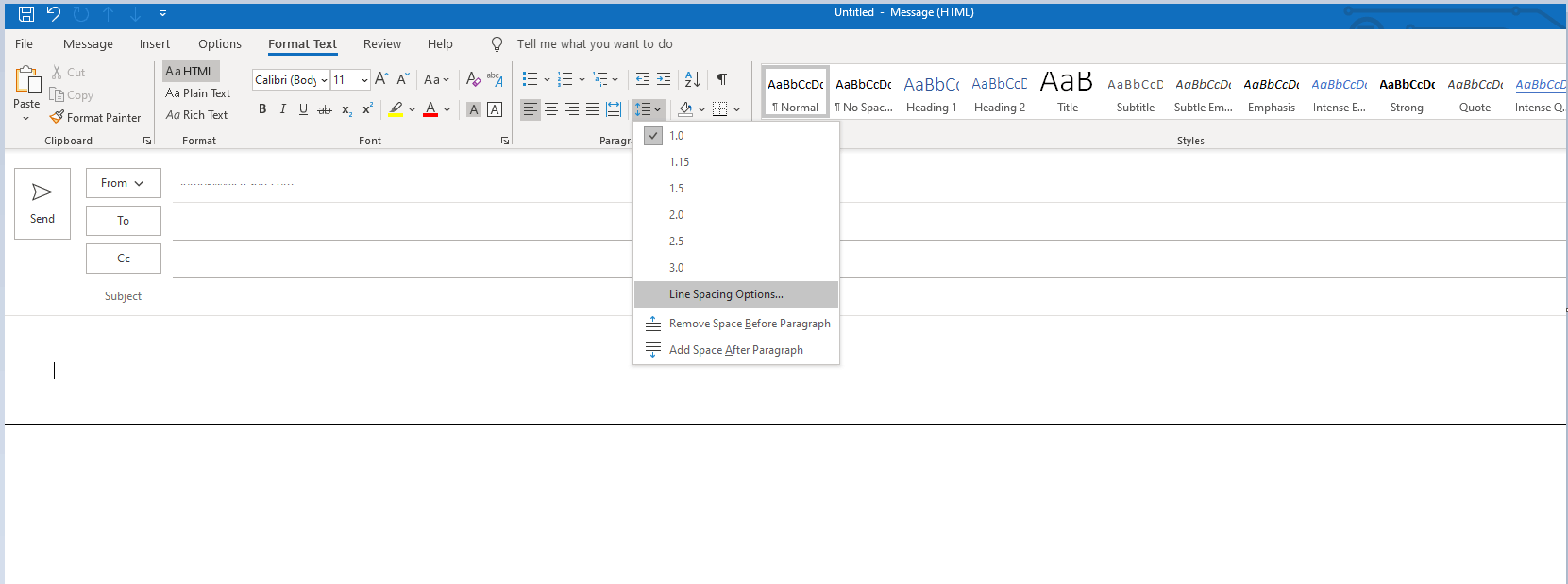Apply character border to text

495,109
